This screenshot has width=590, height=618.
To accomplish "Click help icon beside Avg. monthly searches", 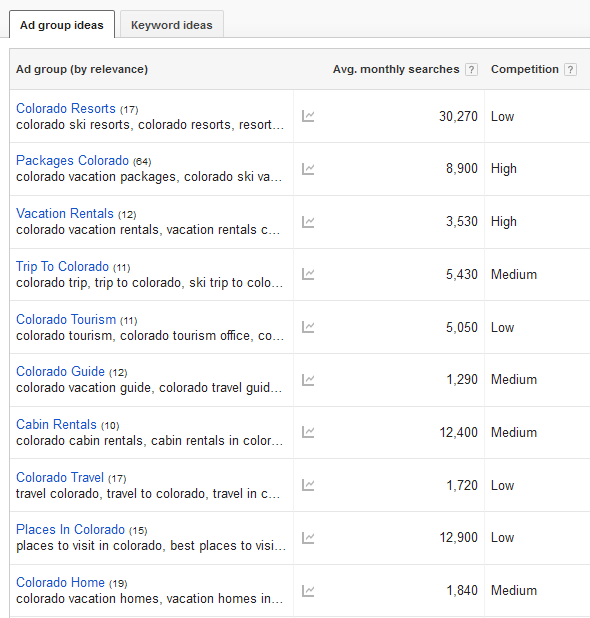I will pyautogui.click(x=471, y=69).
